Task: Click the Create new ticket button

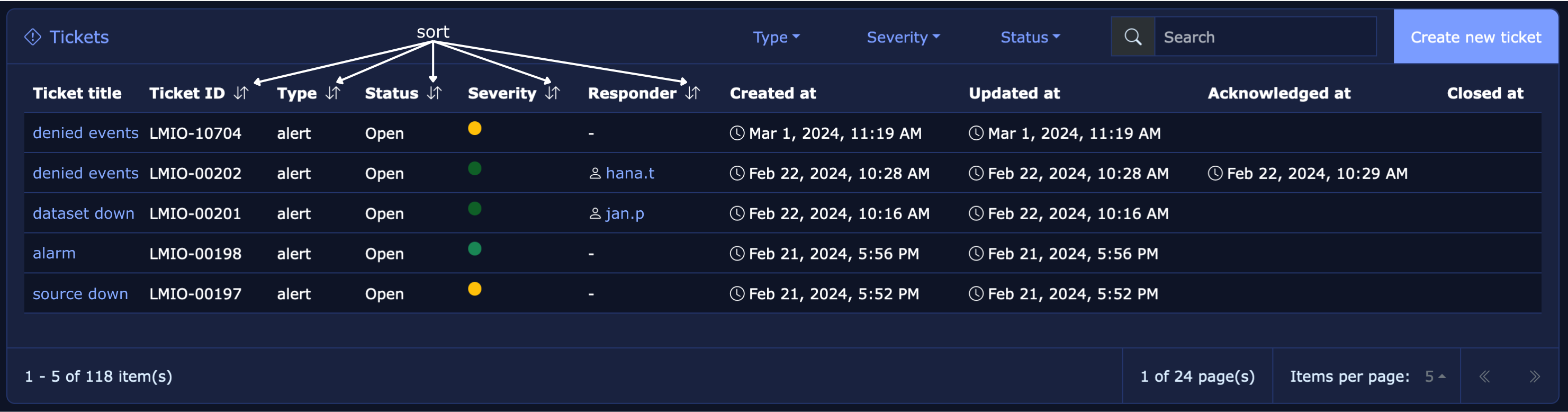Action: pos(1475,37)
